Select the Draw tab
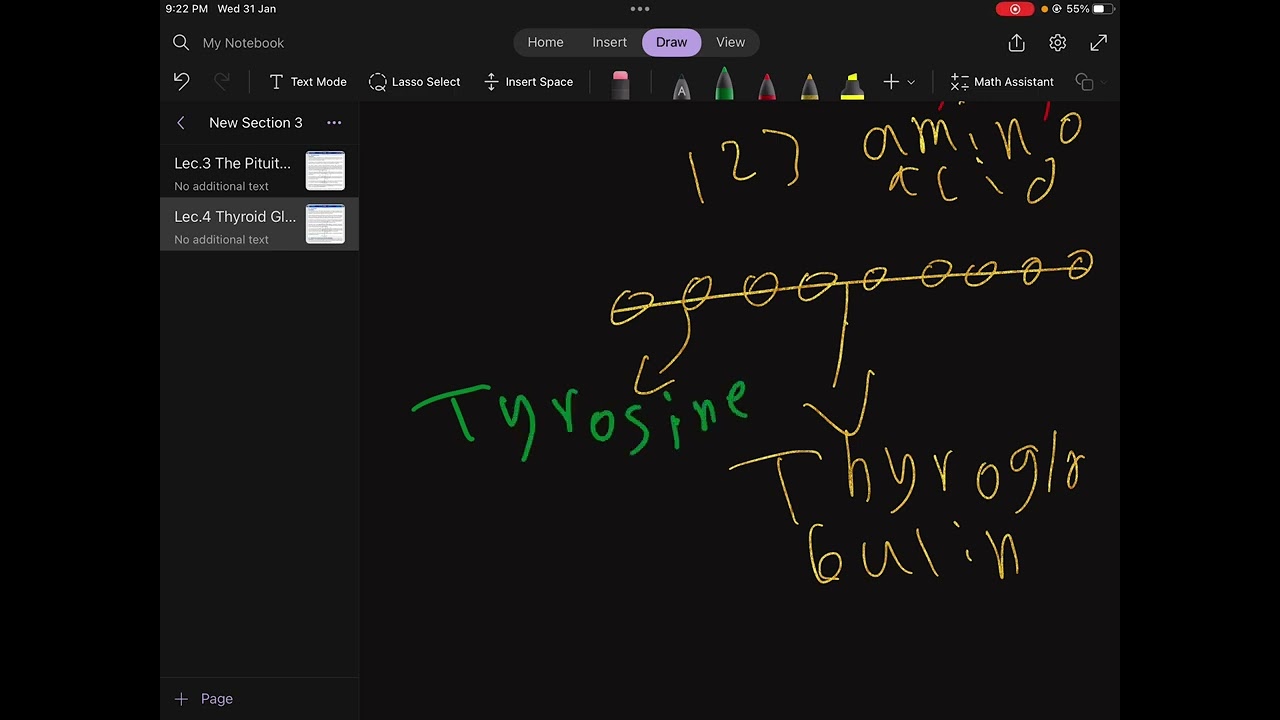Screen dimensions: 1280x720 671,42
